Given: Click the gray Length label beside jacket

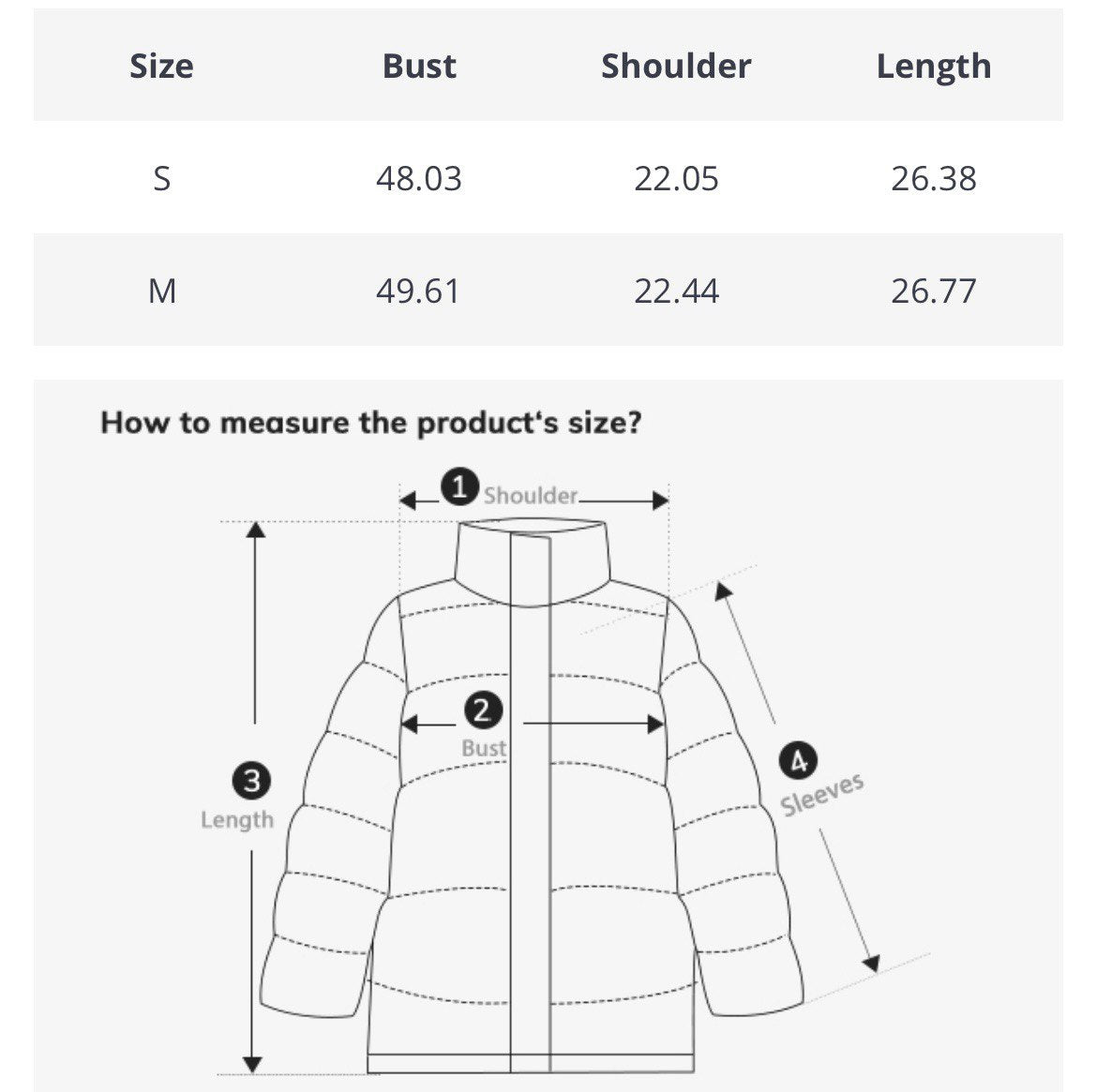Looking at the screenshot, I should 237,820.
